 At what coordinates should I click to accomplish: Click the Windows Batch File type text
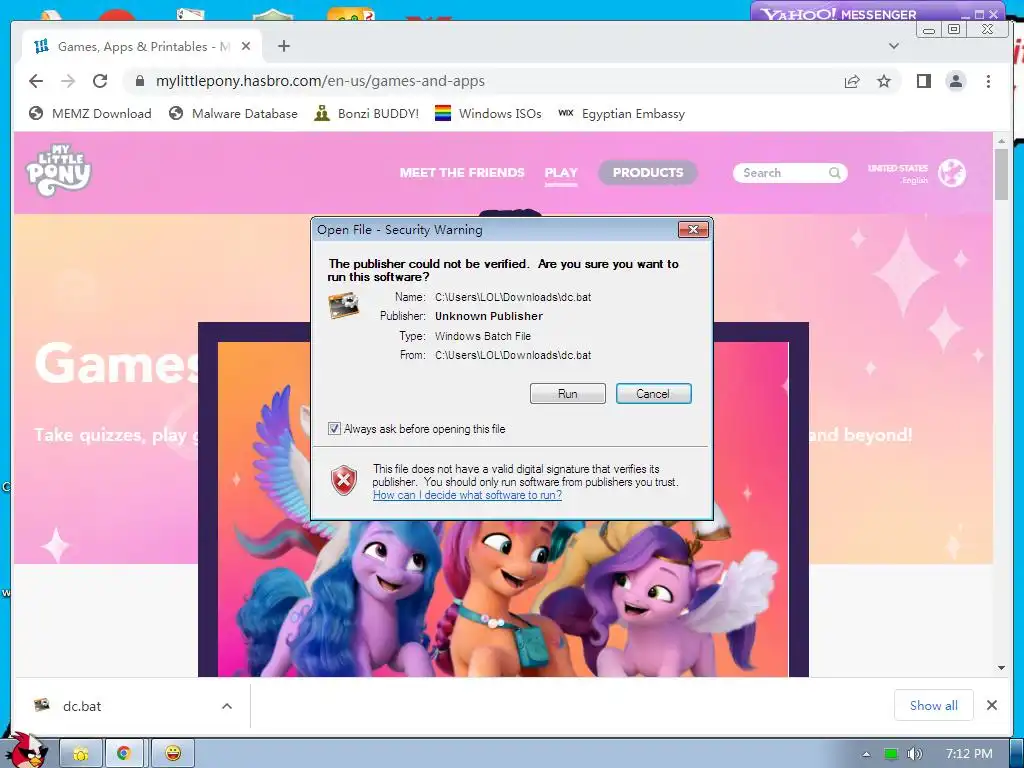[483, 336]
